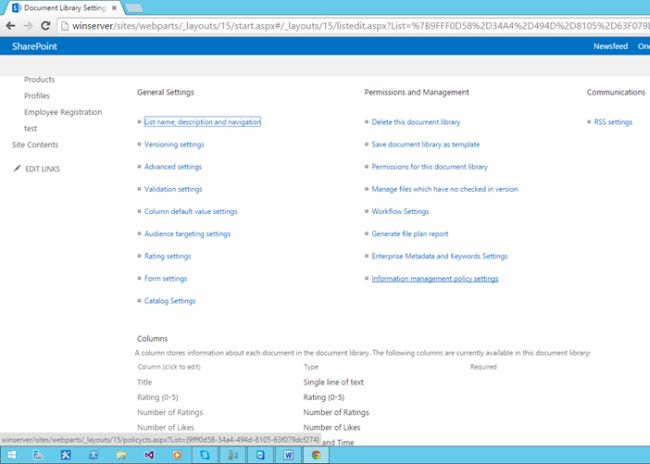Screen dimensions: 650x464
Task: Open Site Contents
Action: click(35, 145)
